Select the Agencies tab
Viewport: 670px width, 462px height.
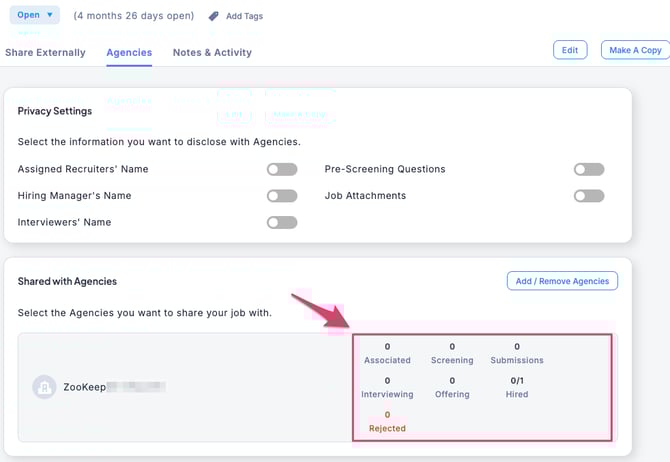coord(129,52)
